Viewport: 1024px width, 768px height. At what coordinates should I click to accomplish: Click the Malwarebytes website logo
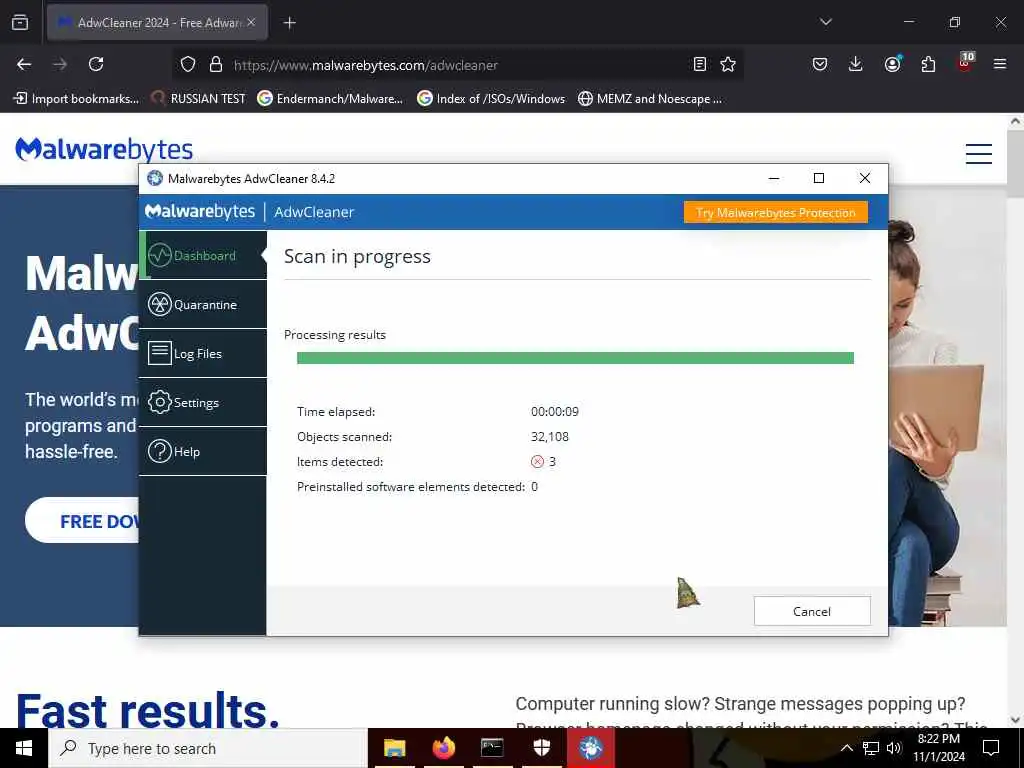click(104, 150)
